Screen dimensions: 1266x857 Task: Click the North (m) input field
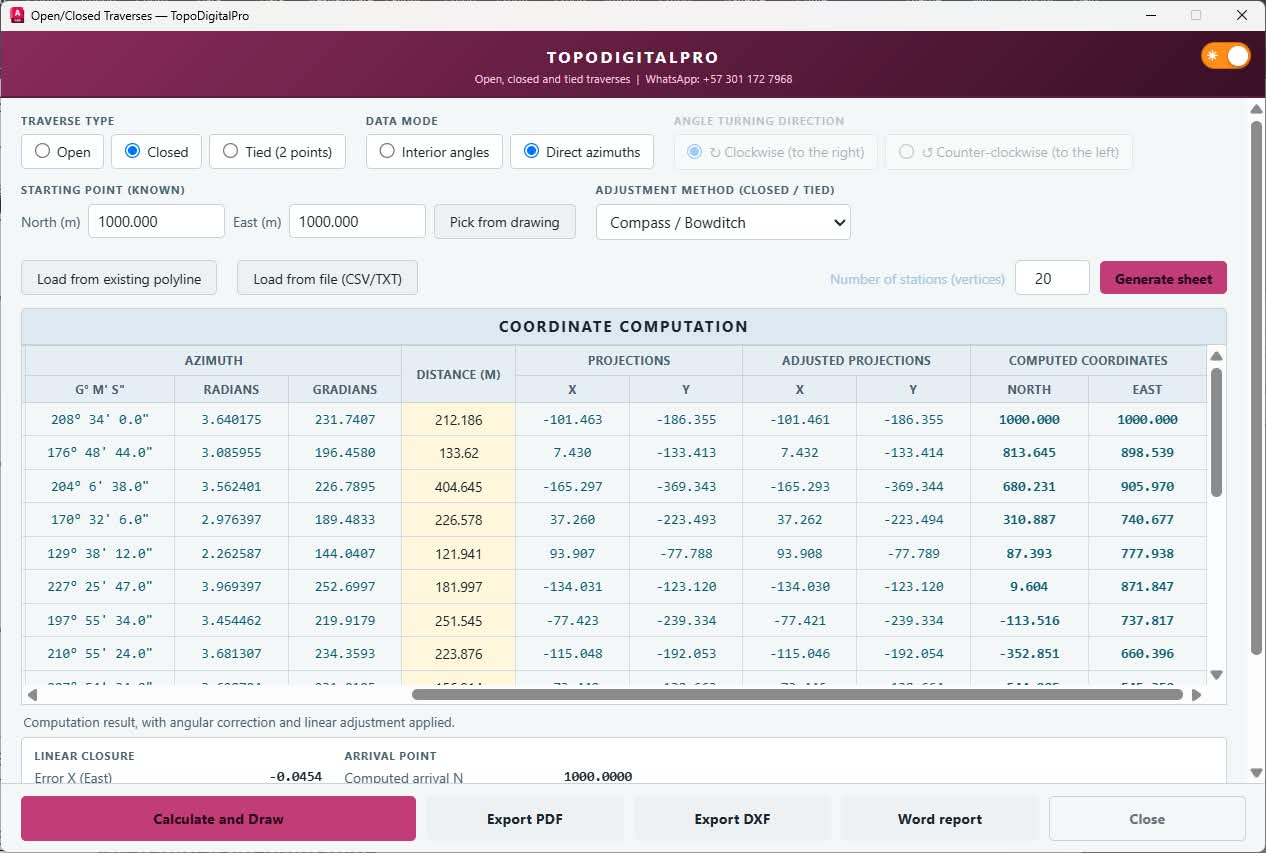(156, 221)
